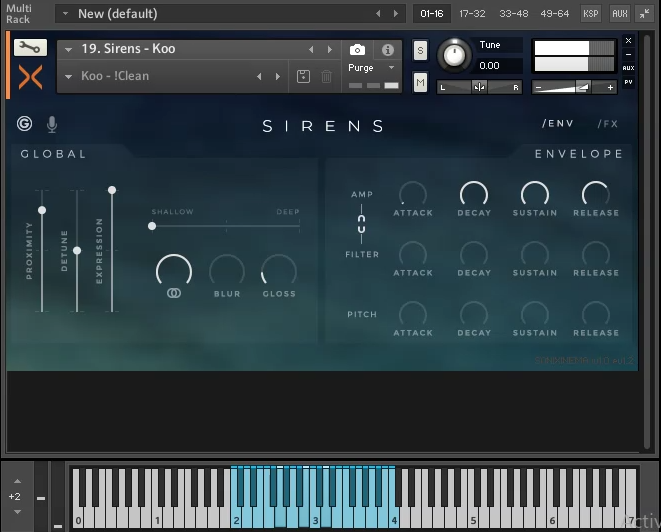Click the stereo width knob above rings icon

coord(174,271)
